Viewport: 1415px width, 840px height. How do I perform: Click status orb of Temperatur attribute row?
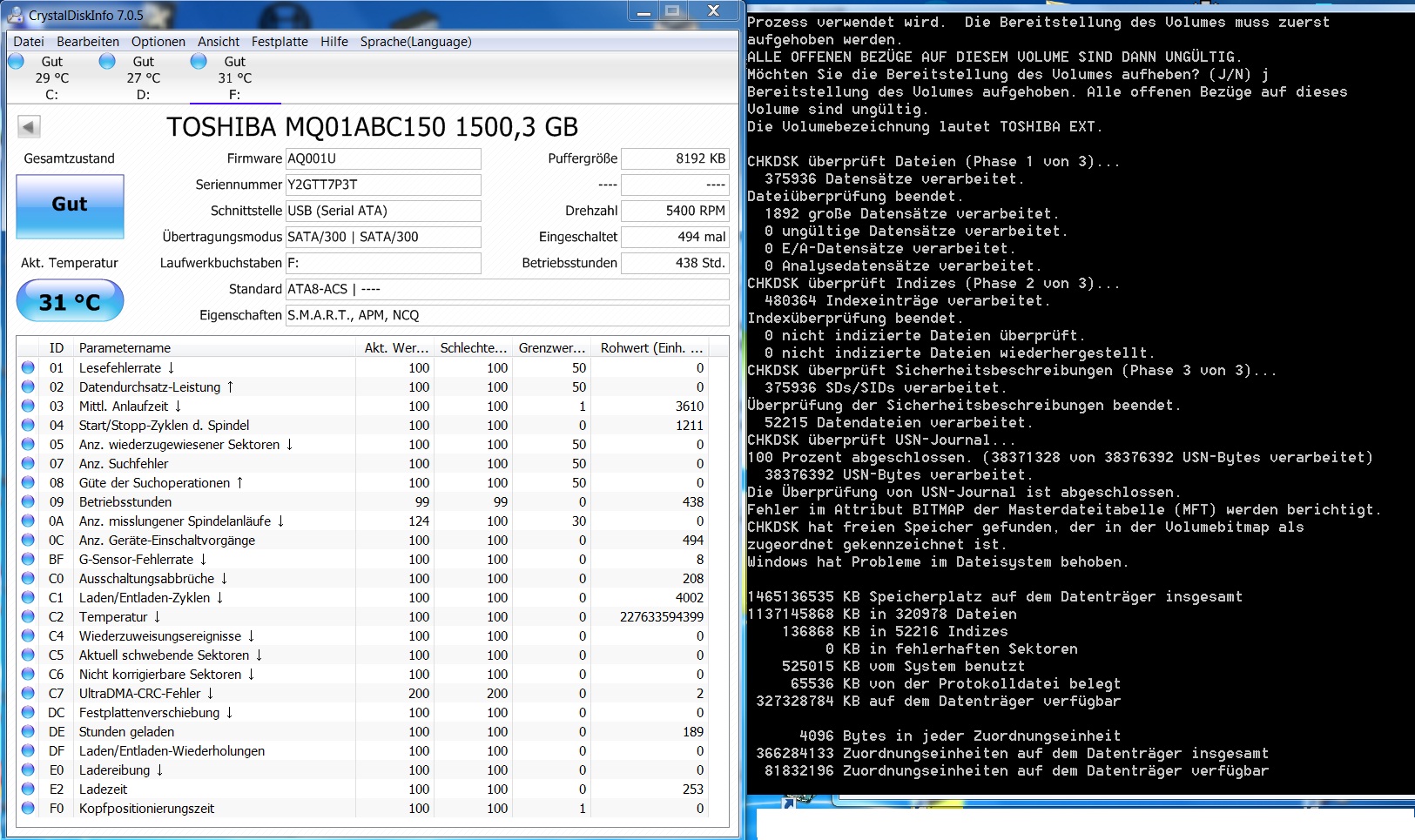28,616
